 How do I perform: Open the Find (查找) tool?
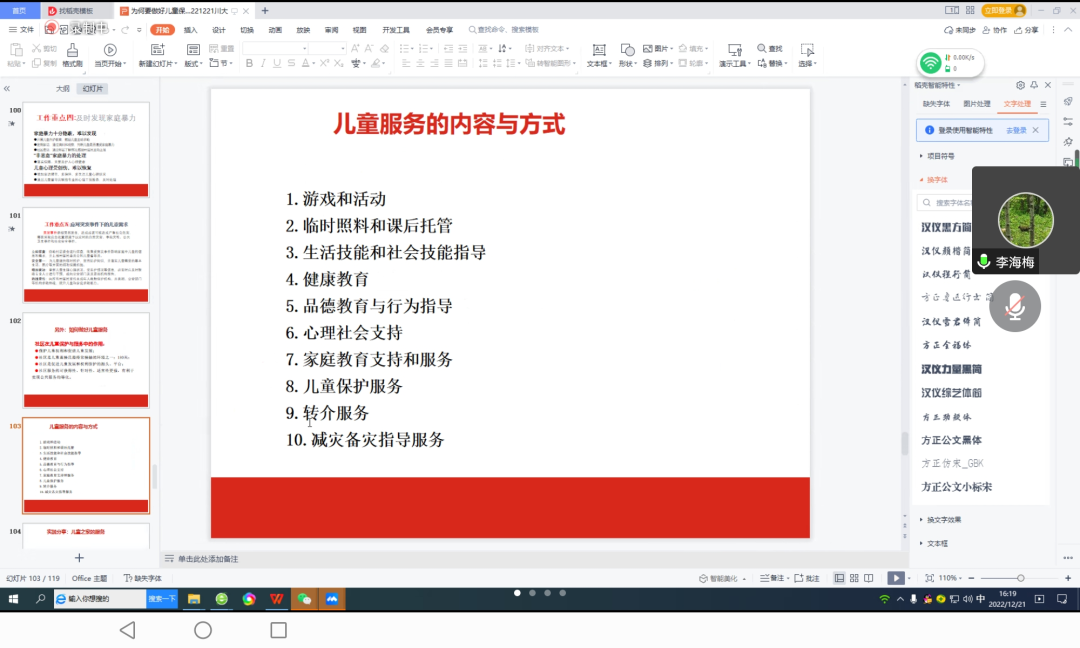(770, 48)
